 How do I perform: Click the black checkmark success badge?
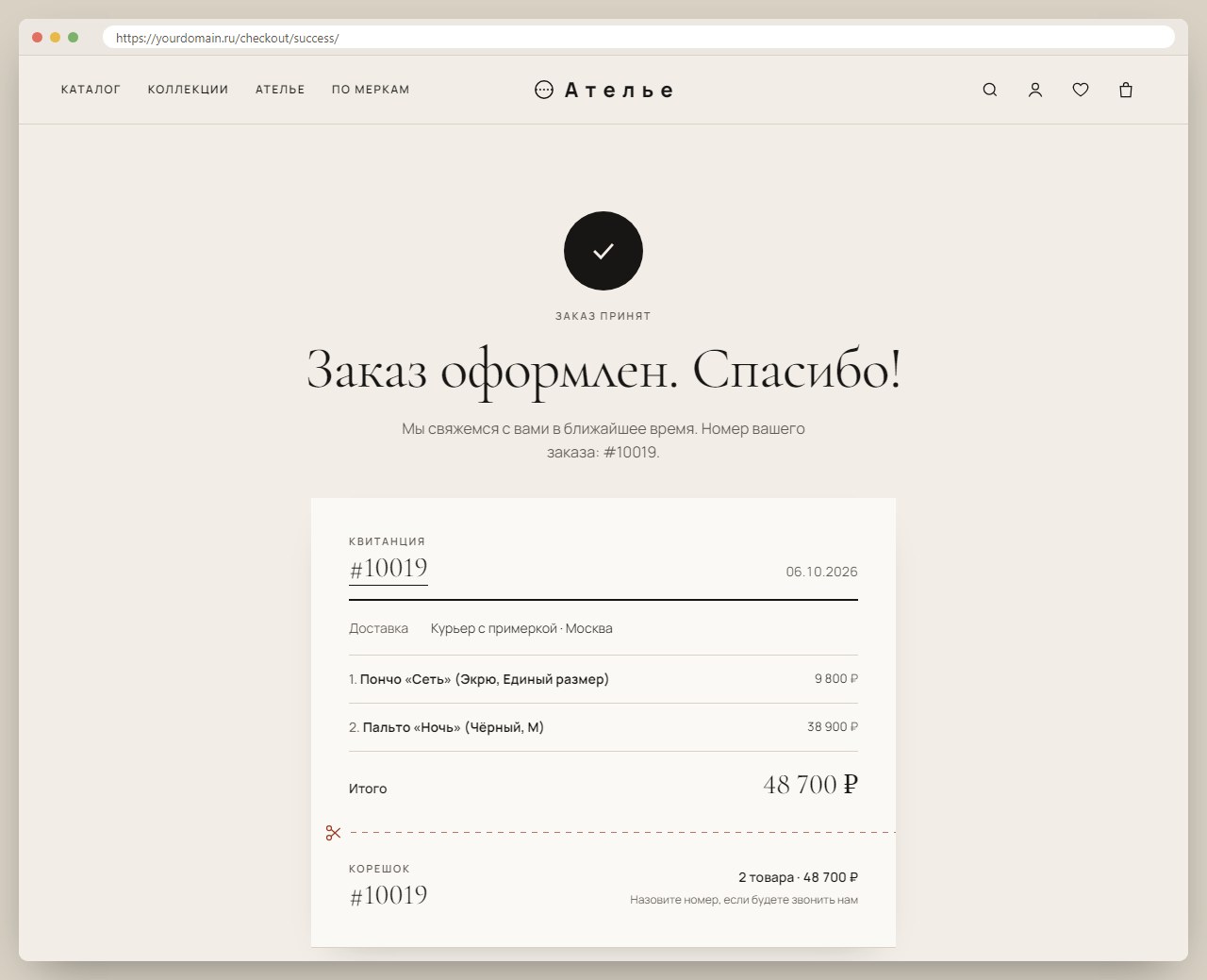(x=603, y=251)
